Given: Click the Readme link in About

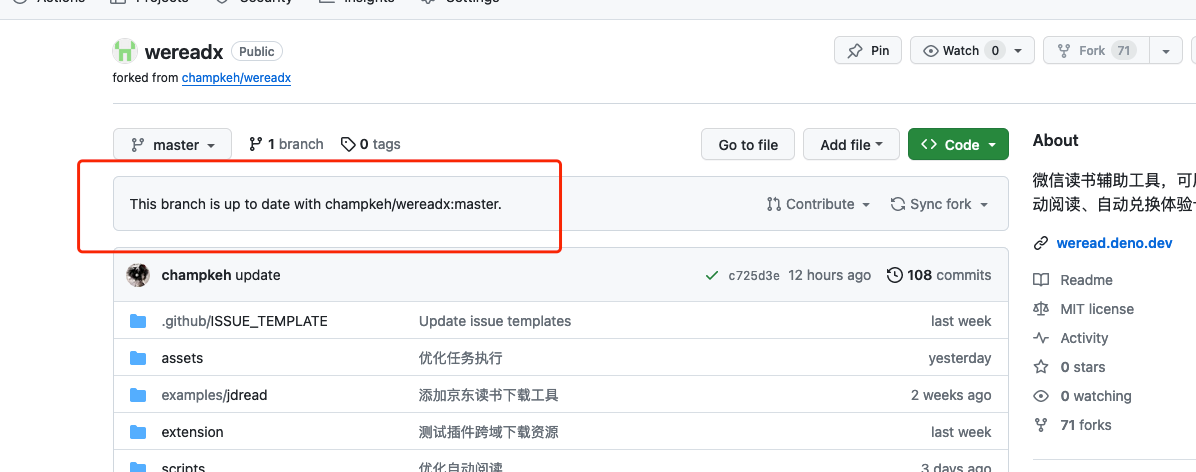Looking at the screenshot, I should click(1086, 280).
